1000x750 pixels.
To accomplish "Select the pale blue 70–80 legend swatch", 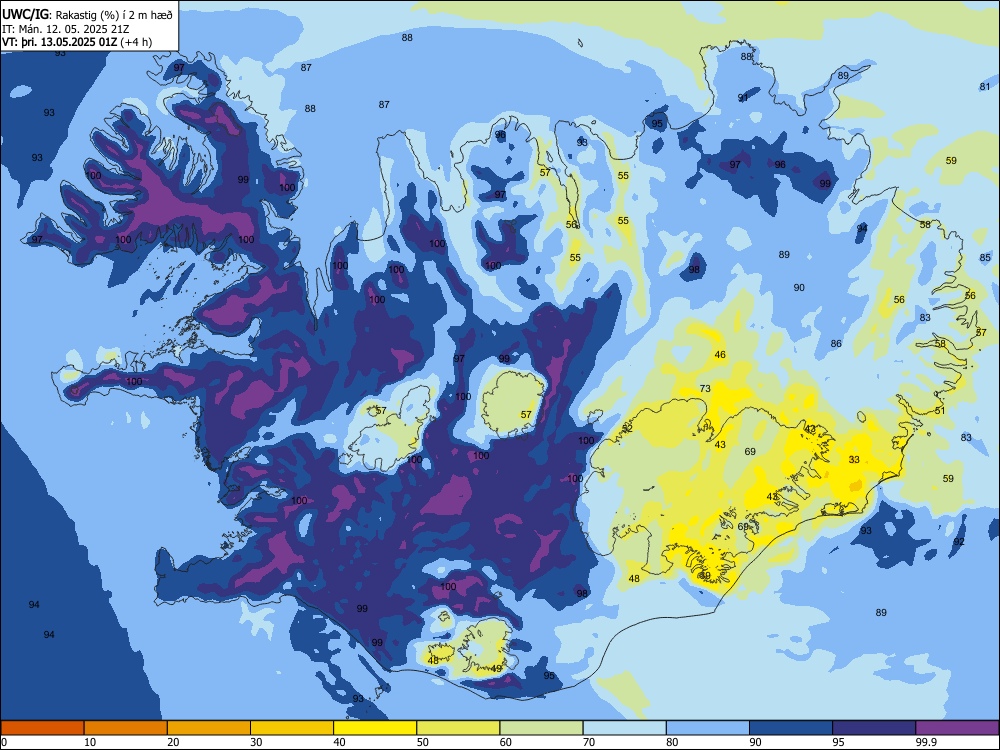I will pos(624,728).
